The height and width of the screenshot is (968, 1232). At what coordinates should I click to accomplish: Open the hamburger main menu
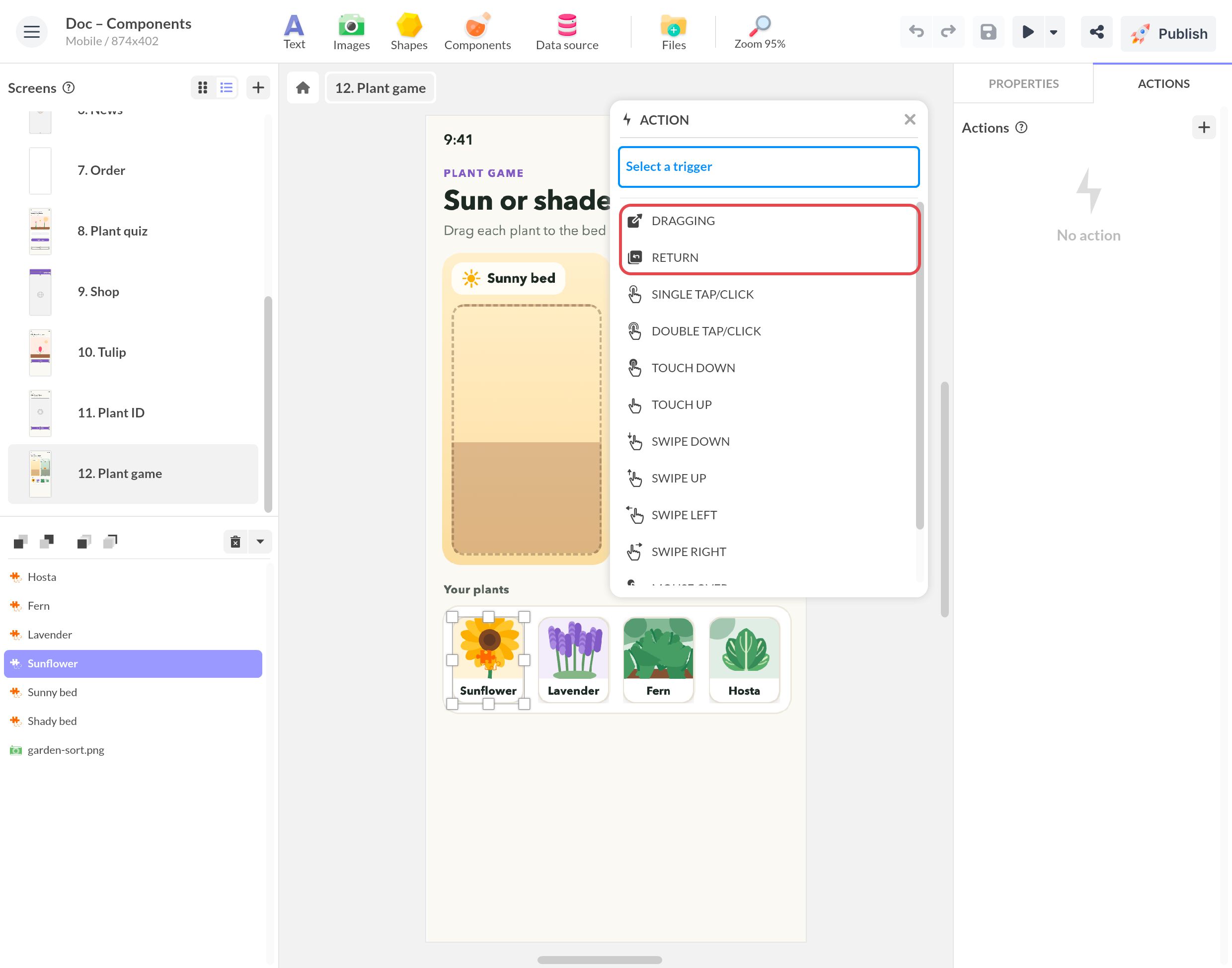click(x=32, y=32)
